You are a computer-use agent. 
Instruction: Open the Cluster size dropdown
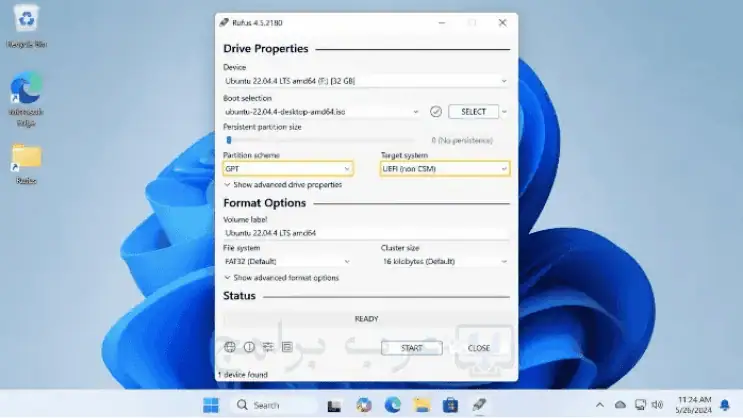click(445, 261)
